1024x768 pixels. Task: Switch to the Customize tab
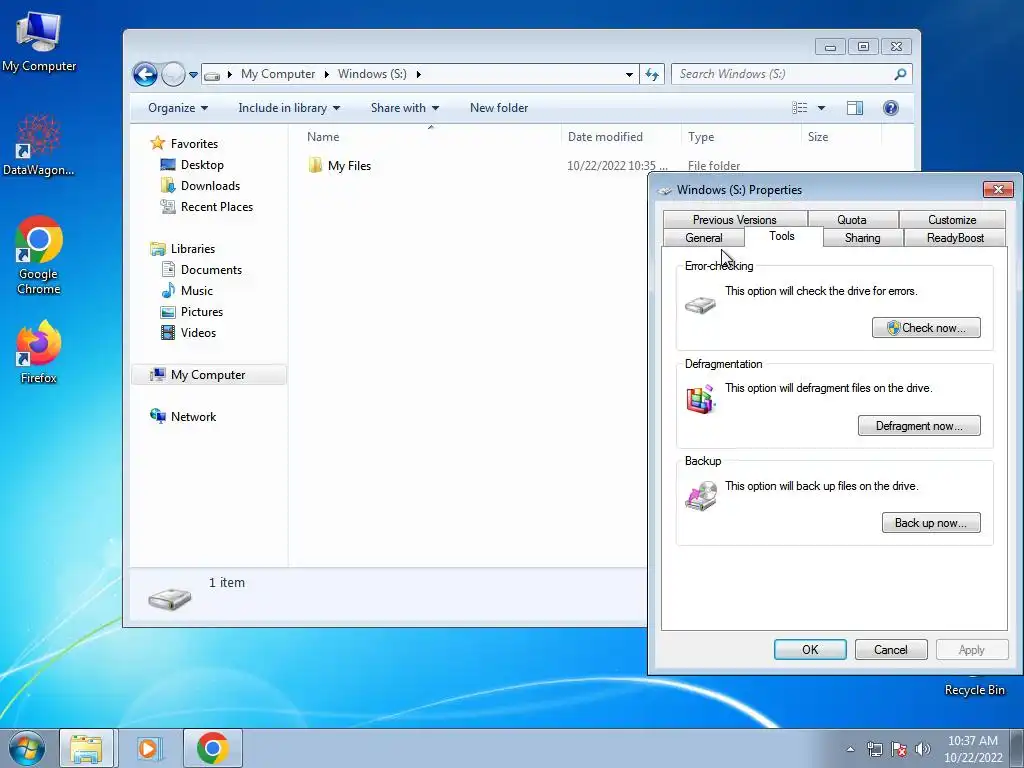tap(952, 219)
